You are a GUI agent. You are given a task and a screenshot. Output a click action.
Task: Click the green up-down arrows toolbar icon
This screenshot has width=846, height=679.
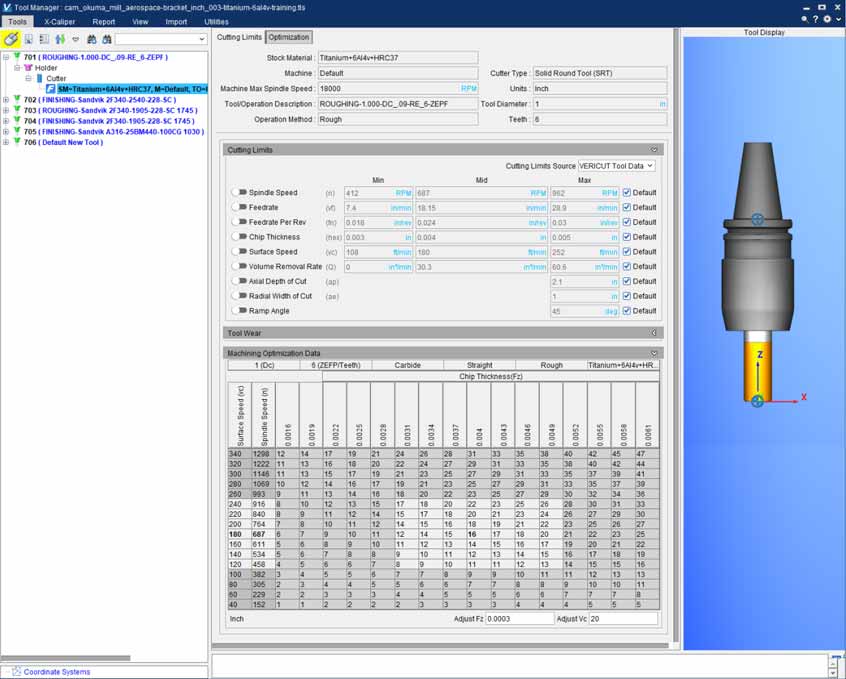[60, 39]
